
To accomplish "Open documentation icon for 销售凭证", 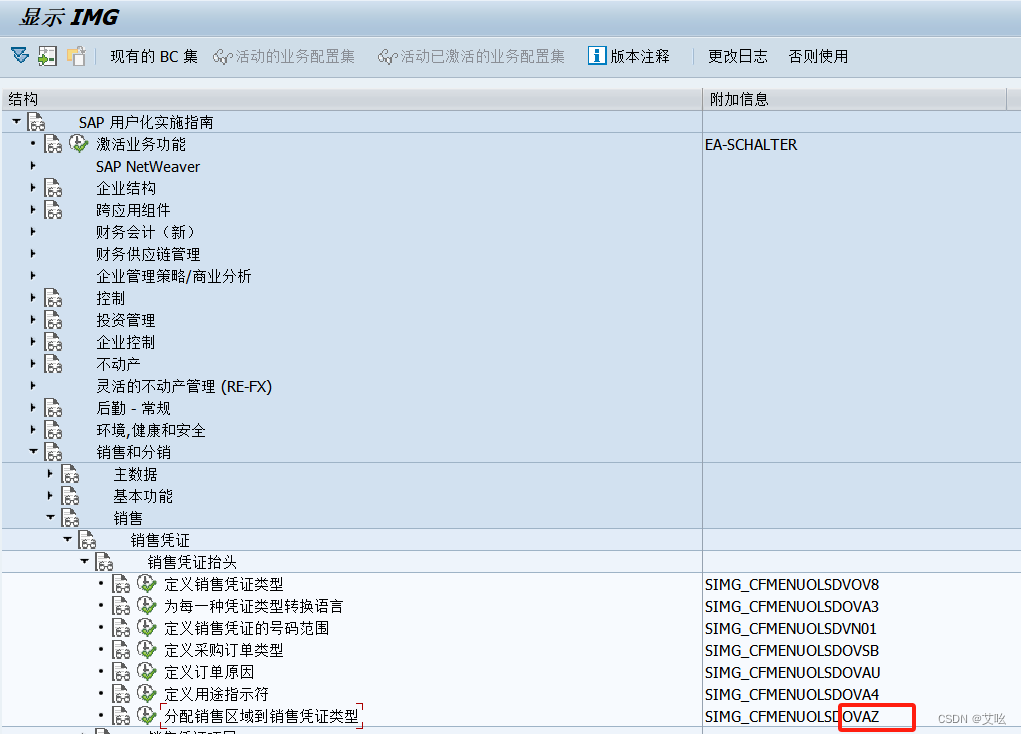I will 87,540.
